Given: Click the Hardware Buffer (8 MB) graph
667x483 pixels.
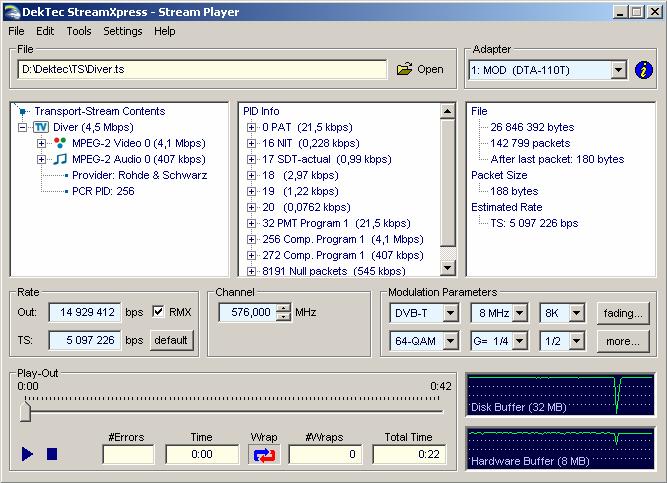Looking at the screenshot, I should coord(561,449).
